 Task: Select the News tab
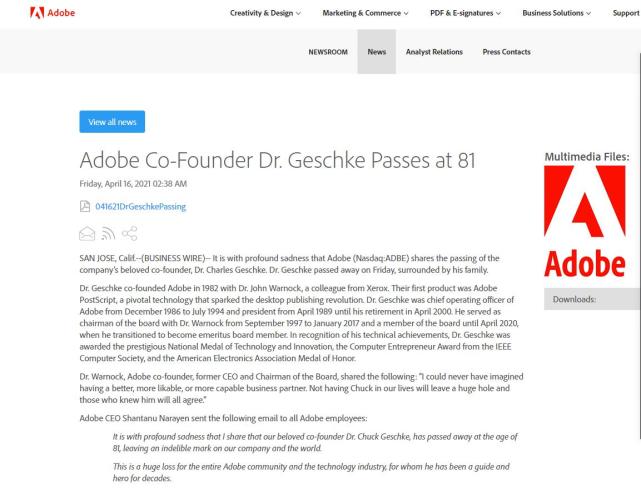point(377,52)
